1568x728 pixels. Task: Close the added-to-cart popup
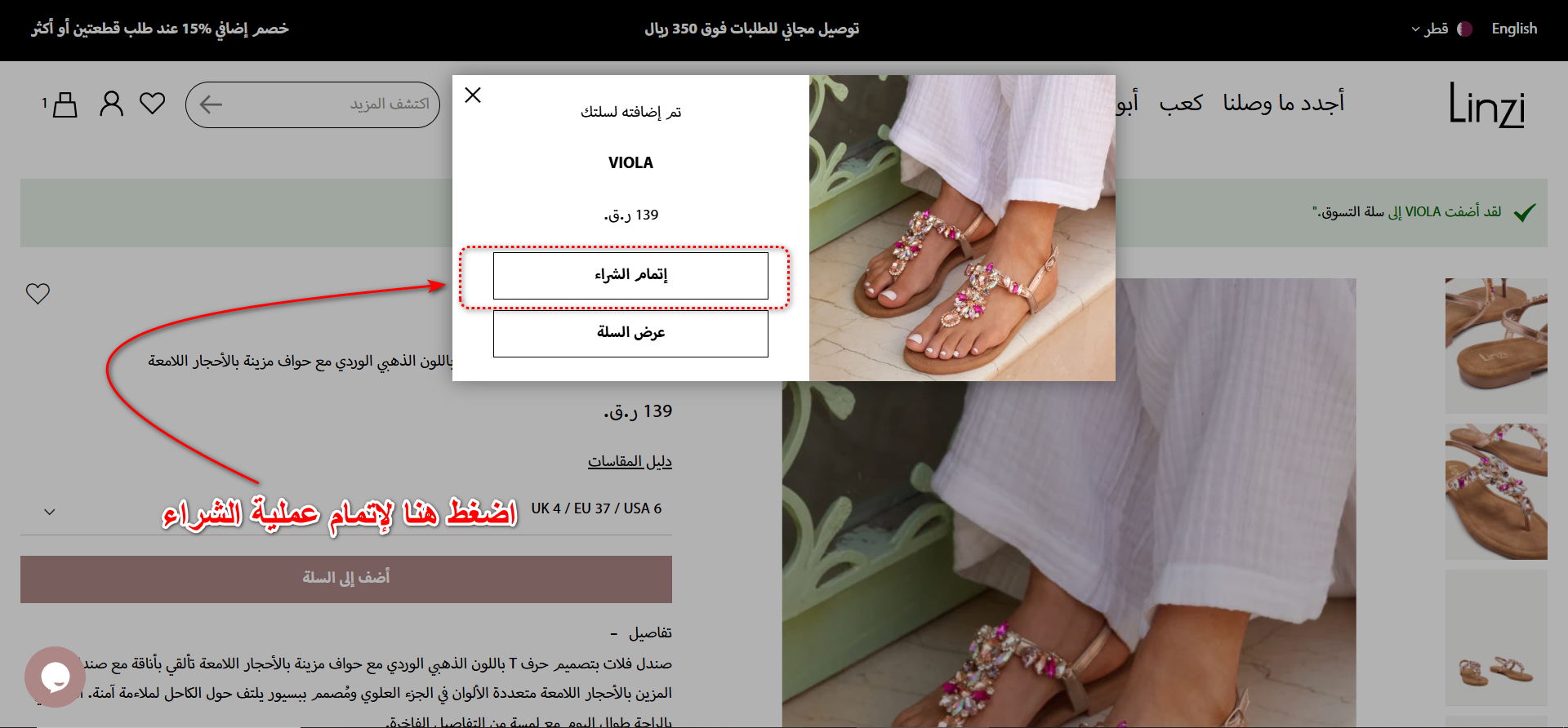click(x=473, y=95)
